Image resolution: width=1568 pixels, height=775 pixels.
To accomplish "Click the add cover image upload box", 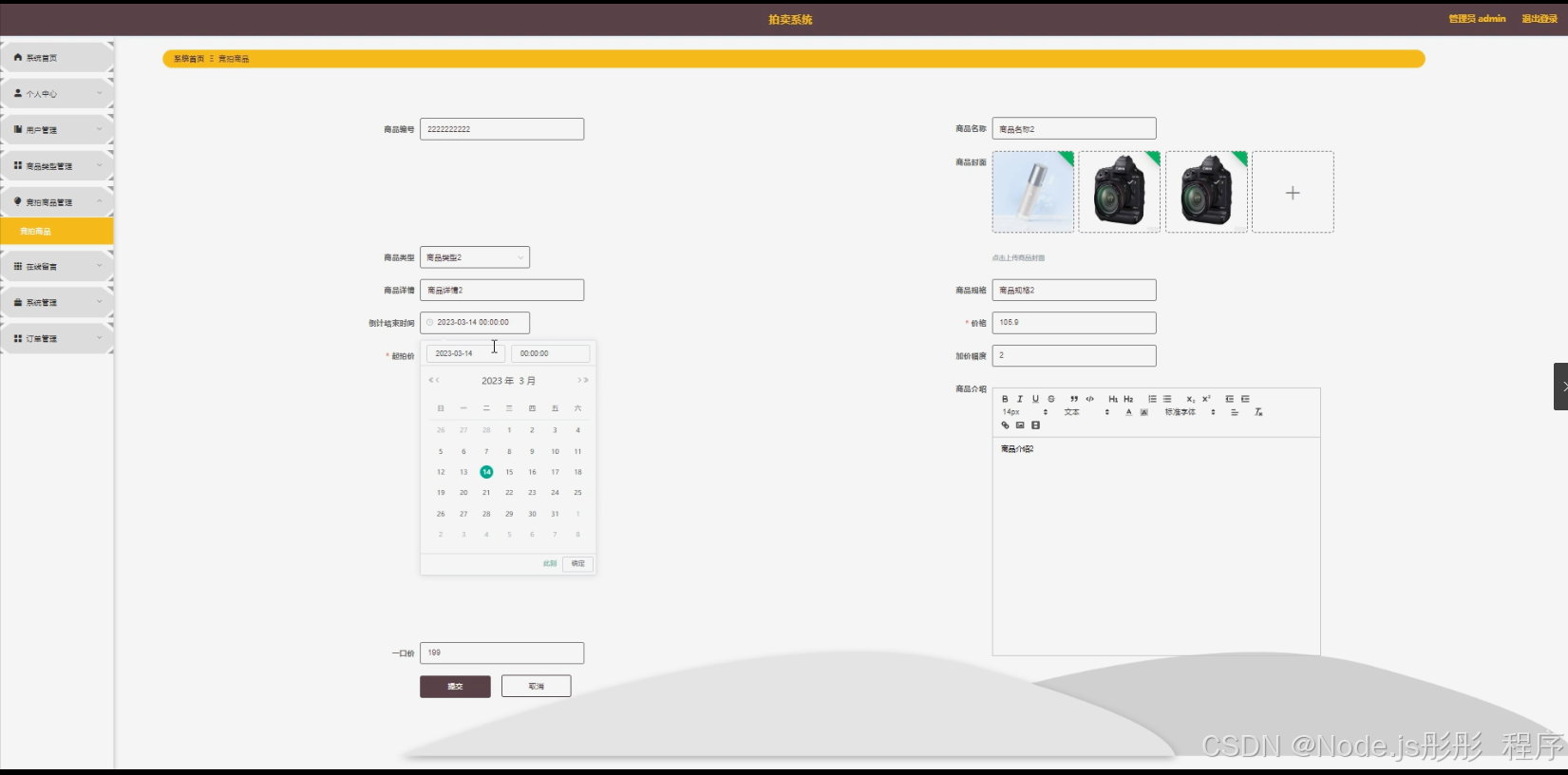I will pos(1293,192).
